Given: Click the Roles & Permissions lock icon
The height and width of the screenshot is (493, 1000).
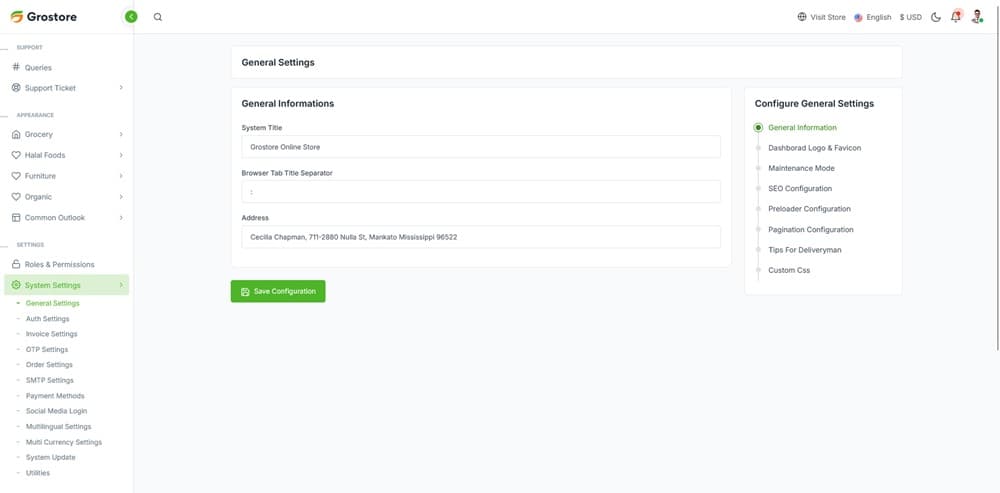Looking at the screenshot, I should (16, 264).
